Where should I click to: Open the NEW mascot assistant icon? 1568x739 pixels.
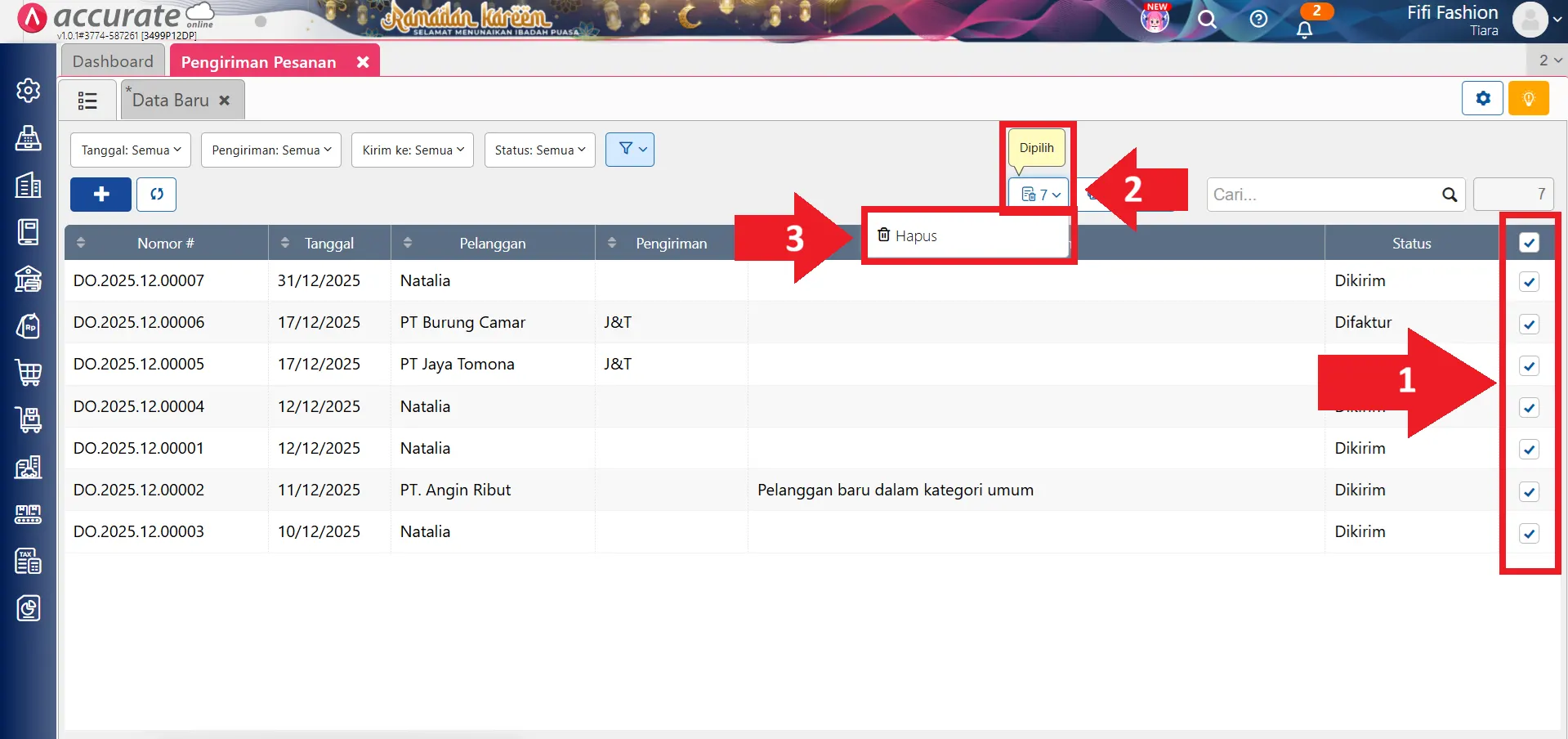1155,18
